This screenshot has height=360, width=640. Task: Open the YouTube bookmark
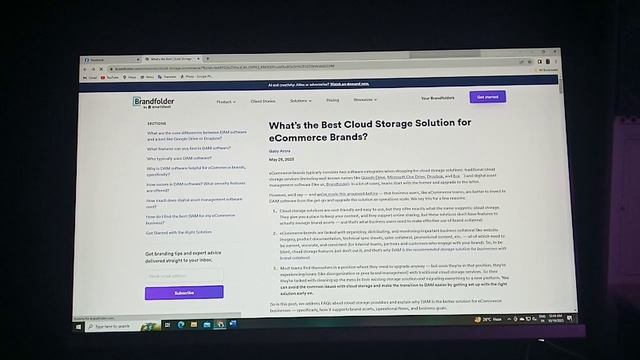coord(109,77)
